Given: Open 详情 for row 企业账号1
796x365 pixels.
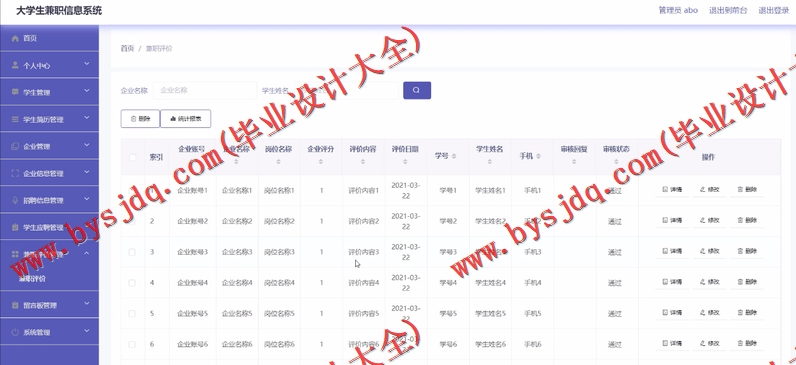Looking at the screenshot, I should pos(672,189).
